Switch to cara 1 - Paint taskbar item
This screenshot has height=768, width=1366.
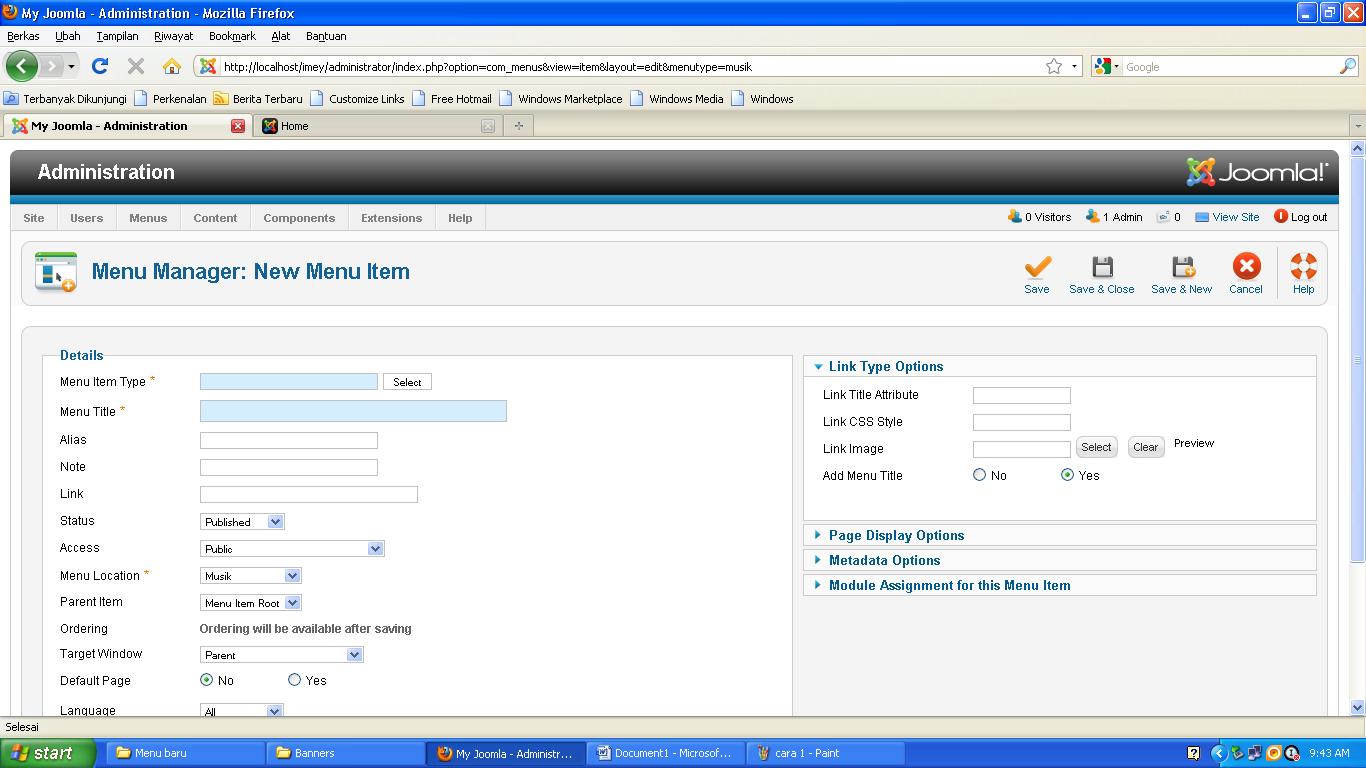click(x=826, y=753)
